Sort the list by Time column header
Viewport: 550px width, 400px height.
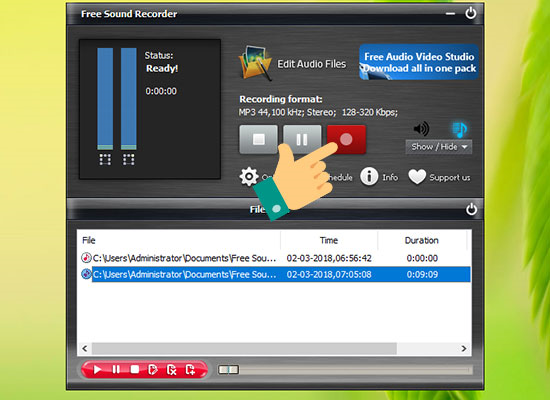(x=329, y=240)
